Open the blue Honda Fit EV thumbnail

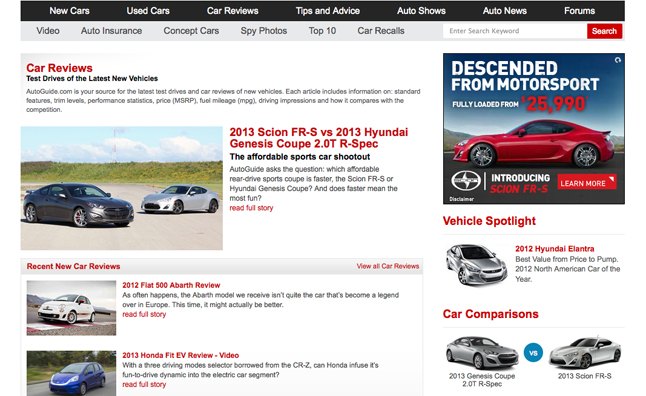pos(71,373)
